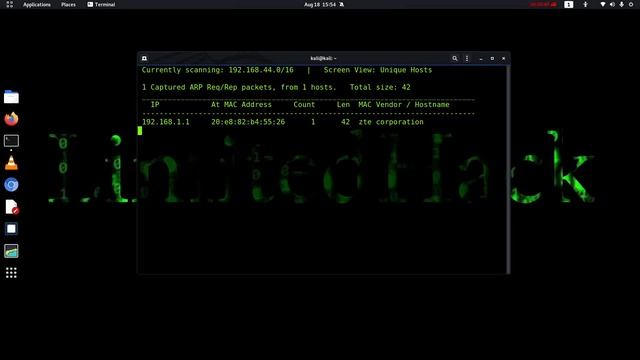Click the search icon in terminal header
This screenshot has height=360, width=640.
pyautogui.click(x=455, y=58)
